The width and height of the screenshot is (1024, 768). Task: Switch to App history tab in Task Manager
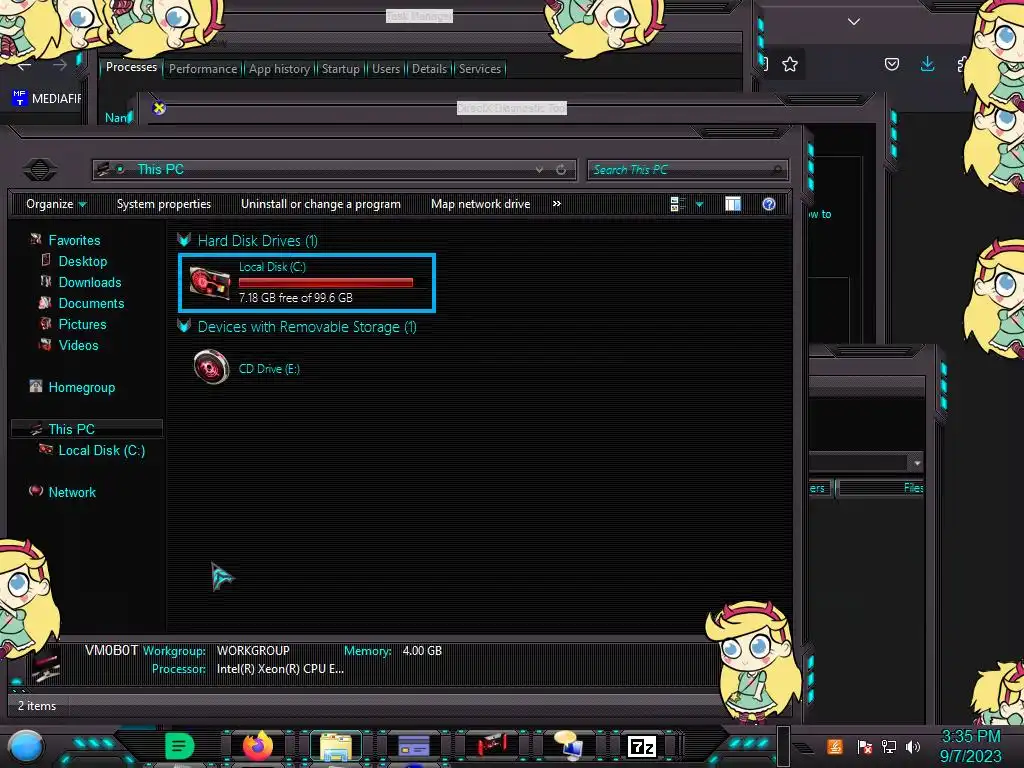[x=279, y=69]
